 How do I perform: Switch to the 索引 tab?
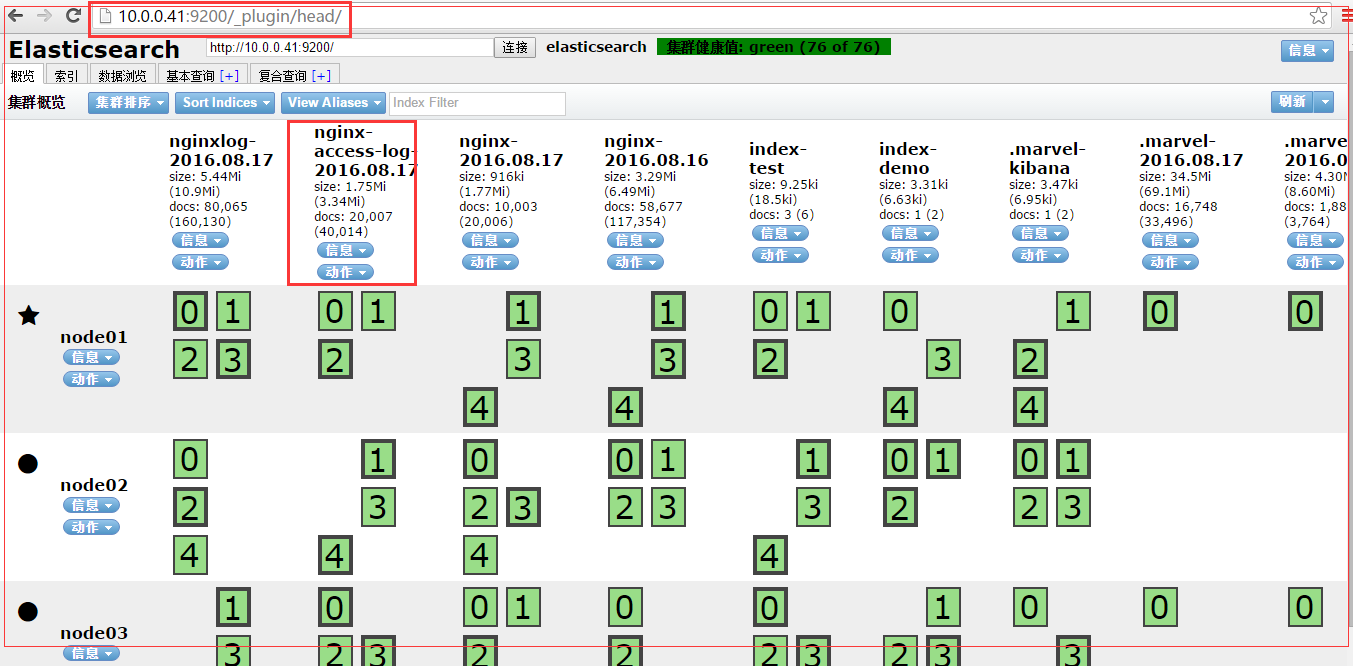pos(66,76)
